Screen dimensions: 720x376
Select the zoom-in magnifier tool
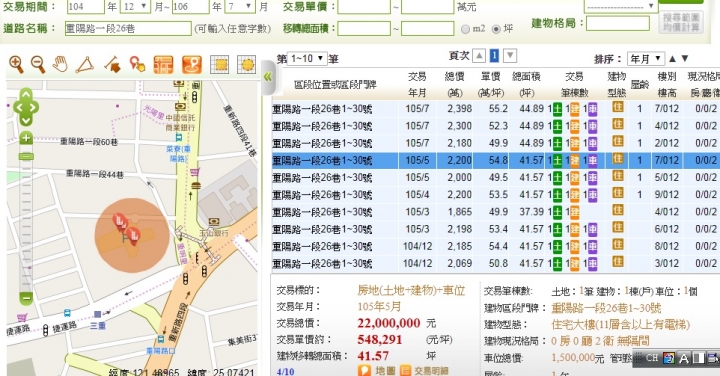click(x=17, y=65)
